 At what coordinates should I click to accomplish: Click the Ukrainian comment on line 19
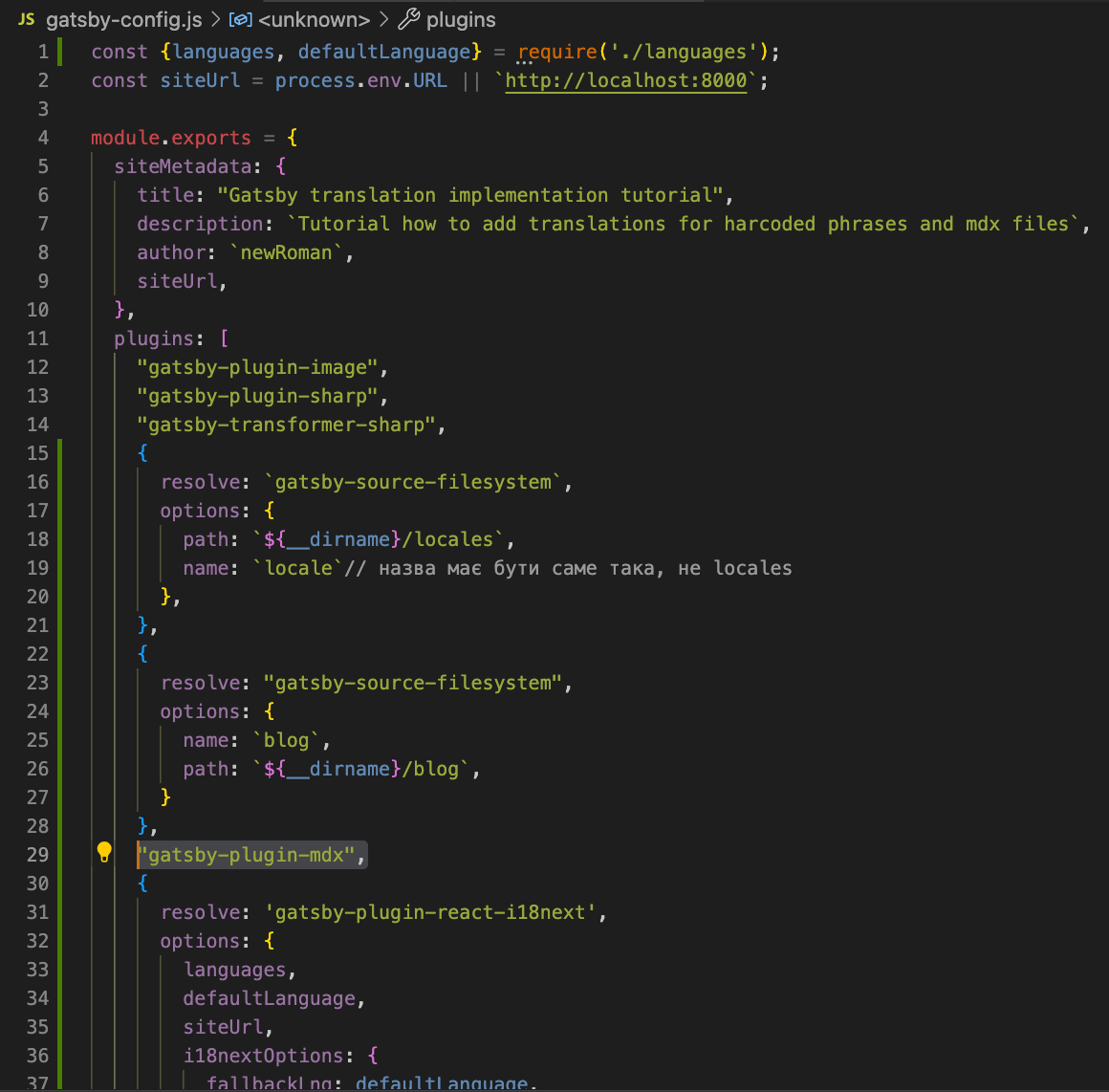[x=568, y=568]
